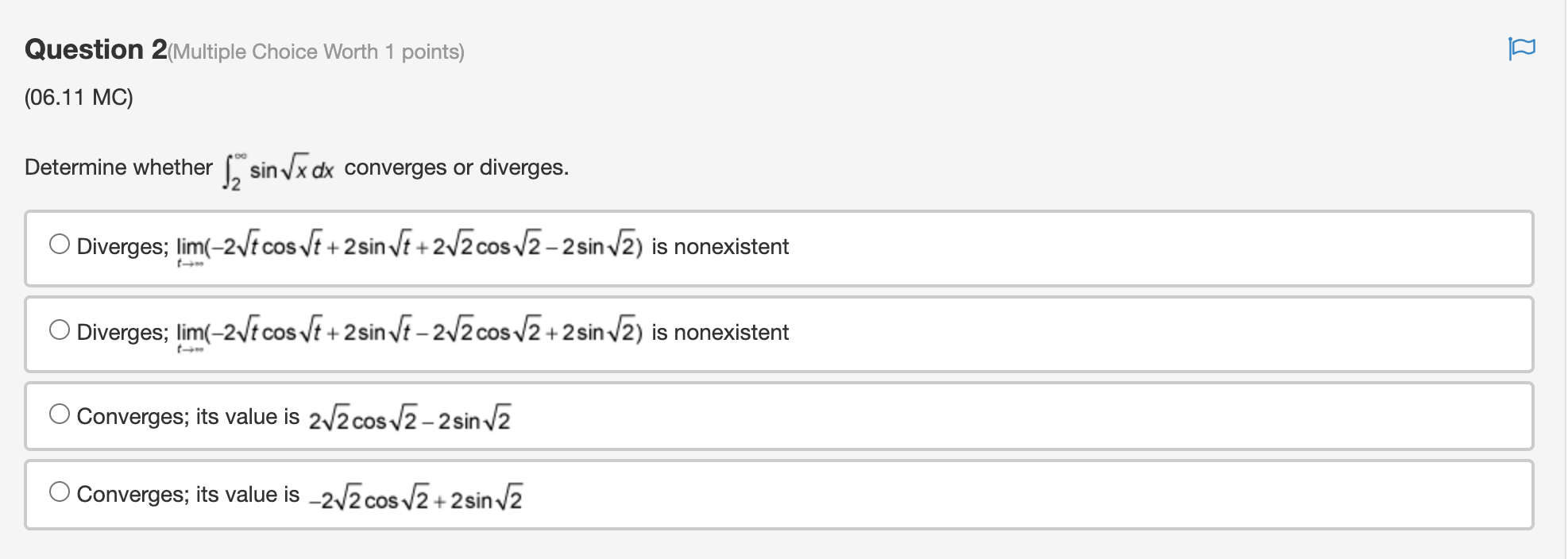Image resolution: width=1568 pixels, height=559 pixels.
Task: Click the limit expression in the second option
Action: pos(407,332)
